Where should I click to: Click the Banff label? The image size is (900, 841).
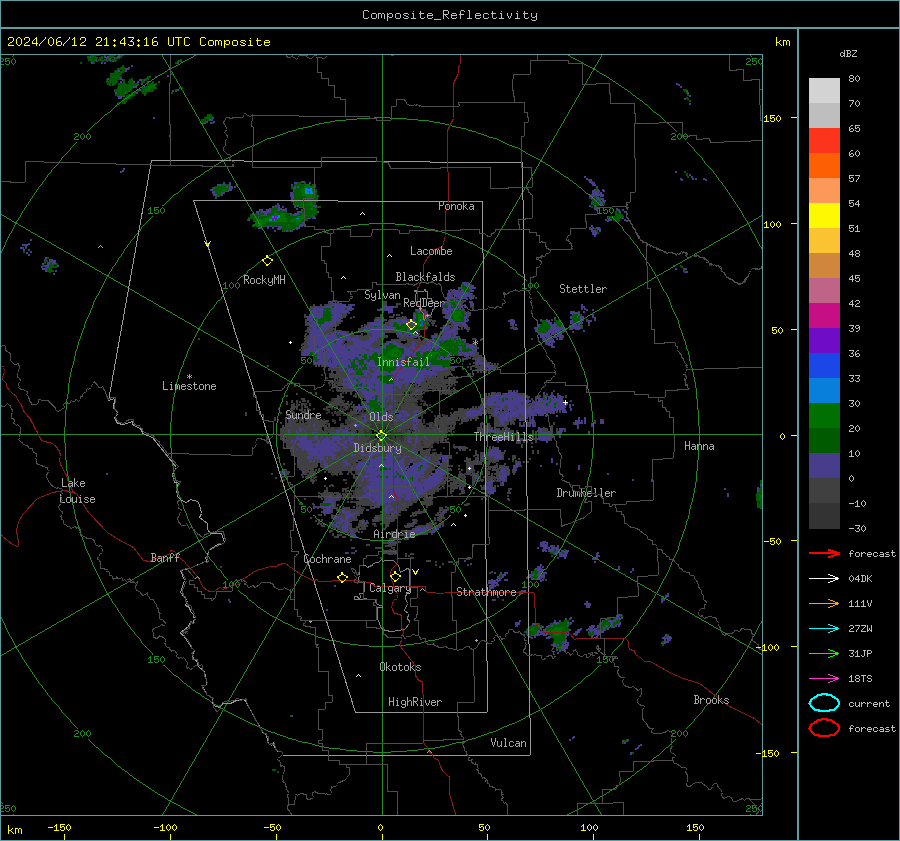click(165, 557)
